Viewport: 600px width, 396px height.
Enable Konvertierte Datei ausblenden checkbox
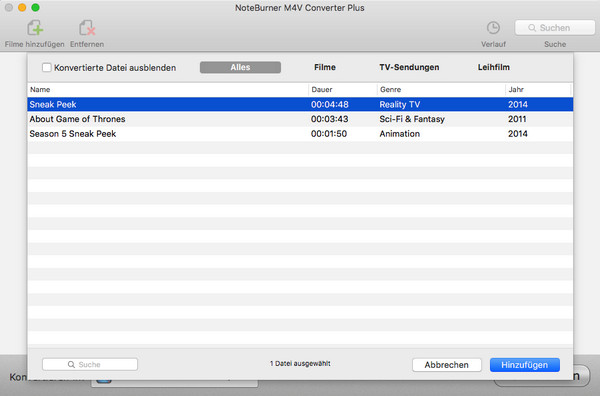[47, 68]
